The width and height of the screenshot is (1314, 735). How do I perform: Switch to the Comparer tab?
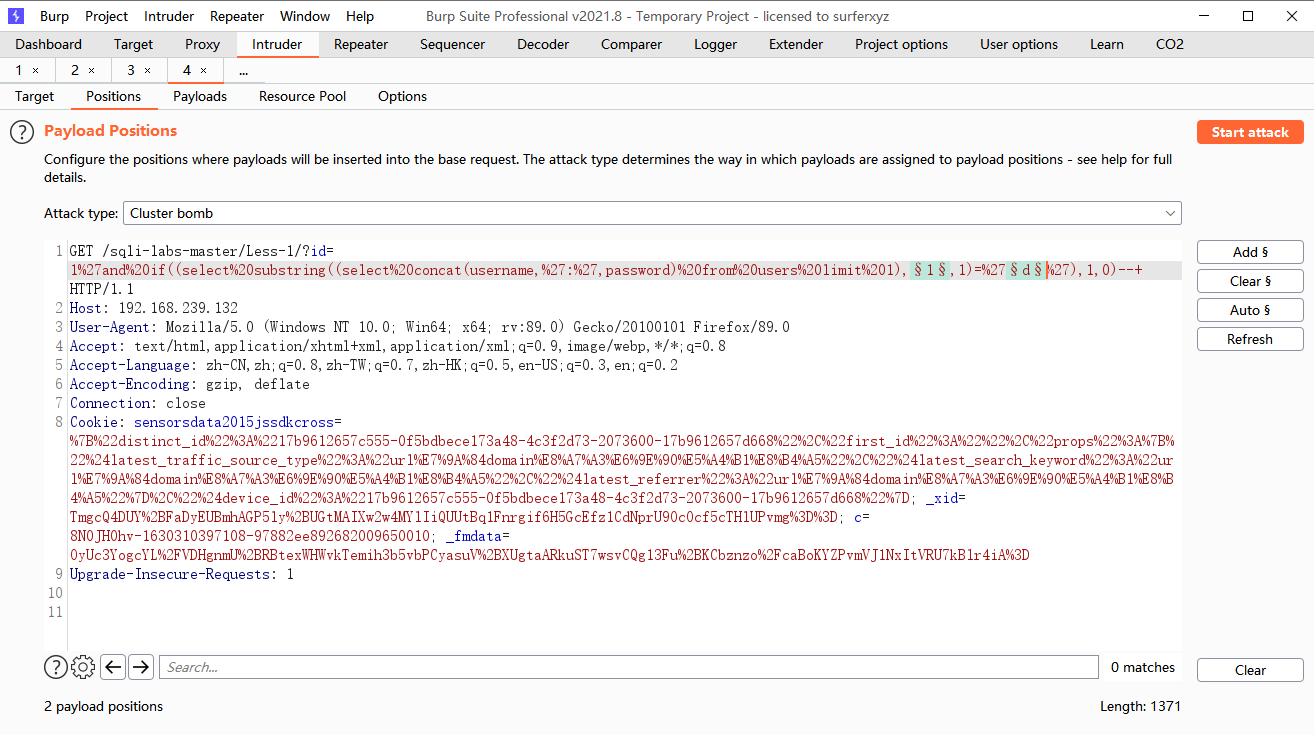click(x=631, y=44)
